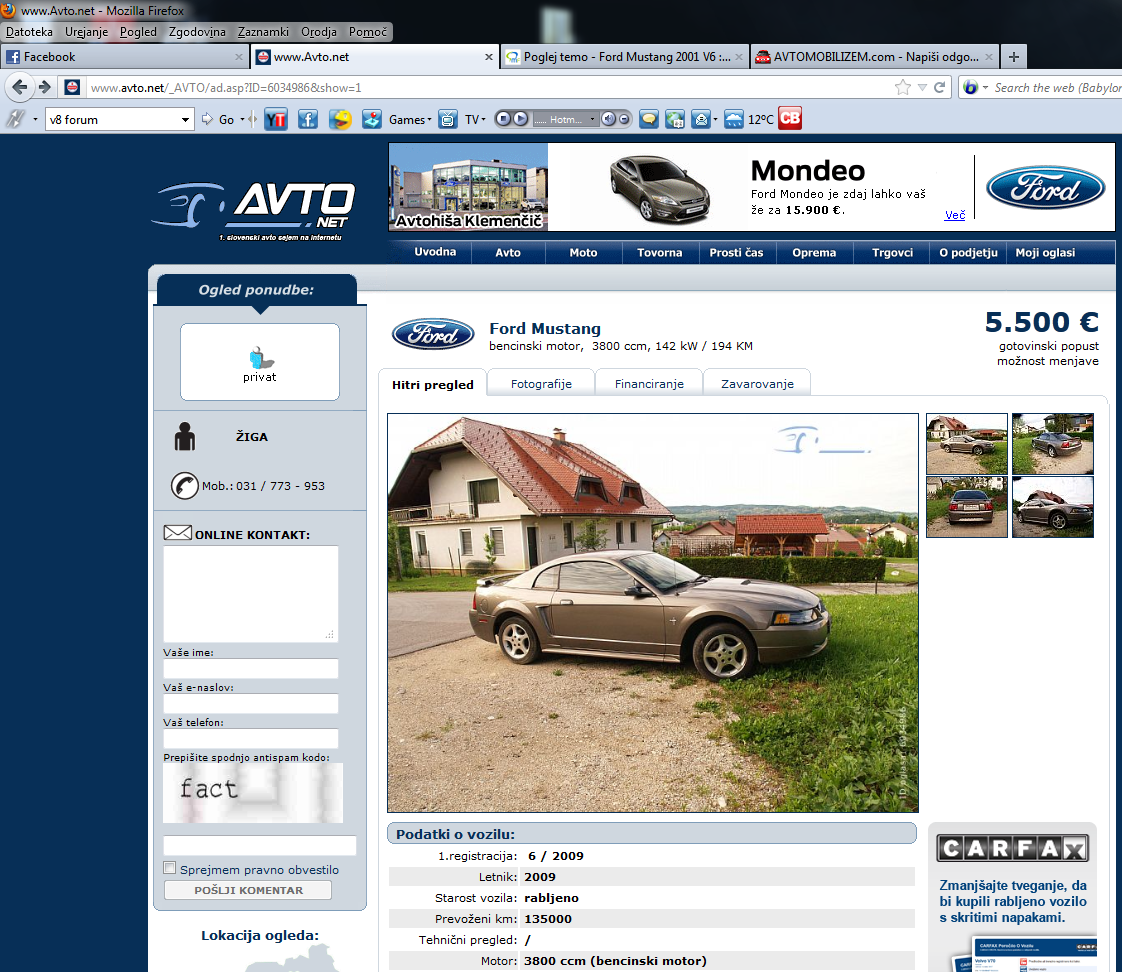Open the Zavarovanje tab

[x=757, y=384]
